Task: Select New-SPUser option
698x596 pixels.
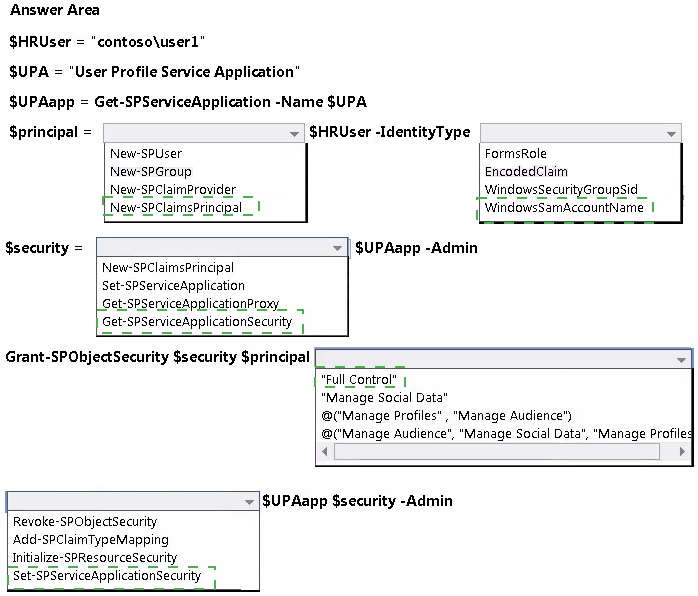Action: (x=146, y=154)
